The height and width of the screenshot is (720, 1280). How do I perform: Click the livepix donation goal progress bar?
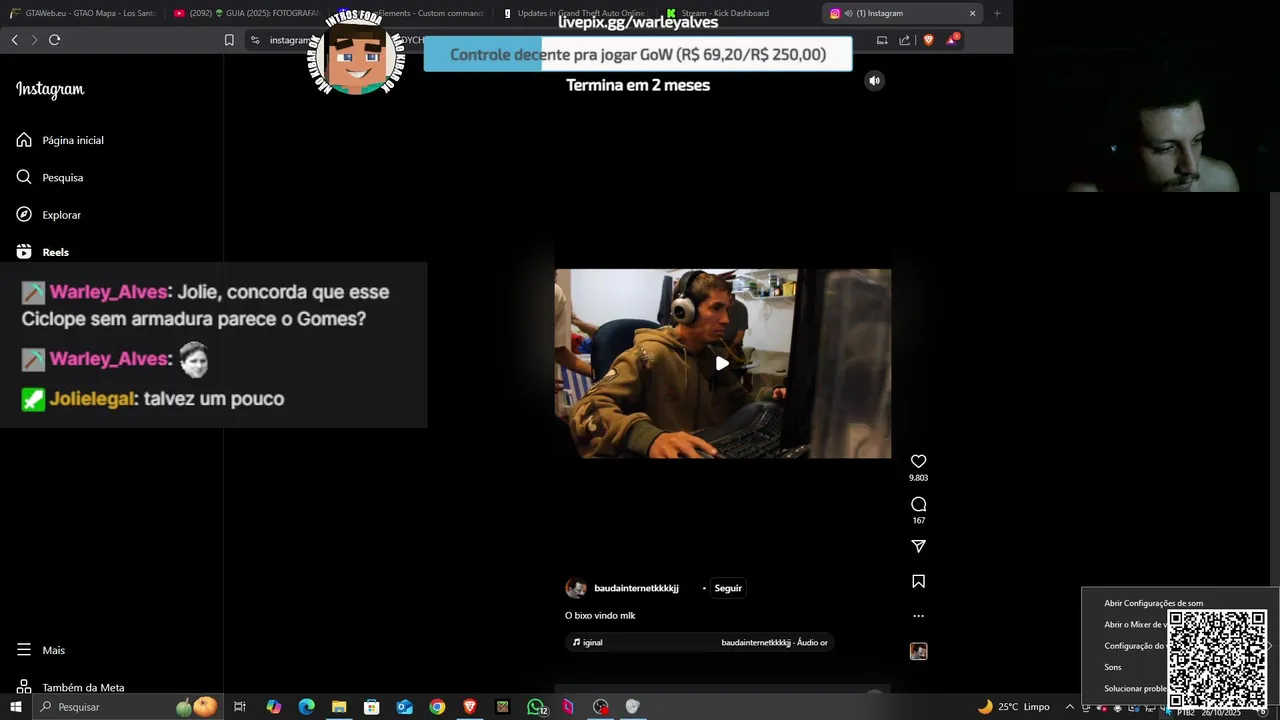[x=638, y=54]
